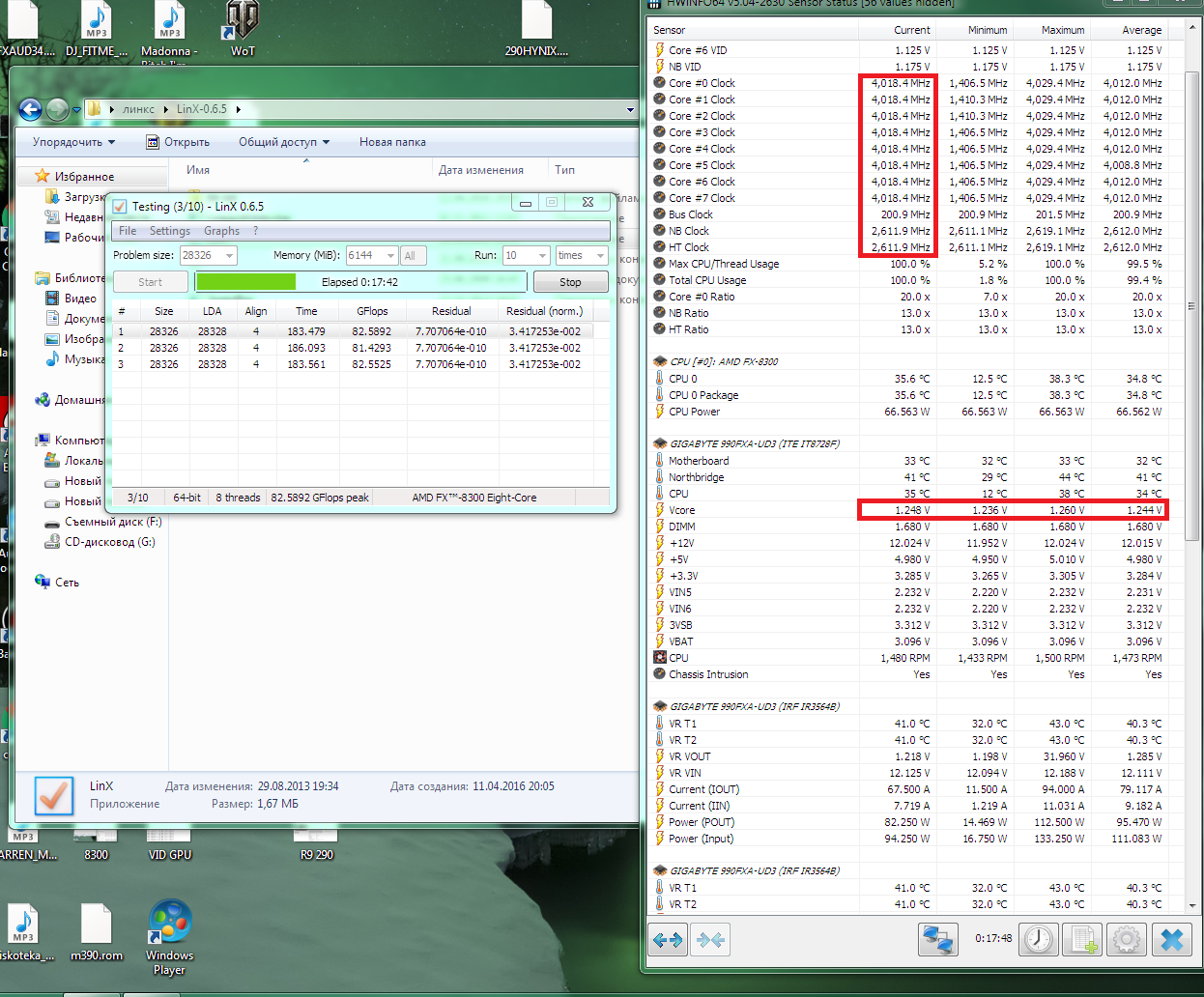1204x997 pixels.
Task: Open Problem size dropdown in LinX
Action: click(x=230, y=256)
